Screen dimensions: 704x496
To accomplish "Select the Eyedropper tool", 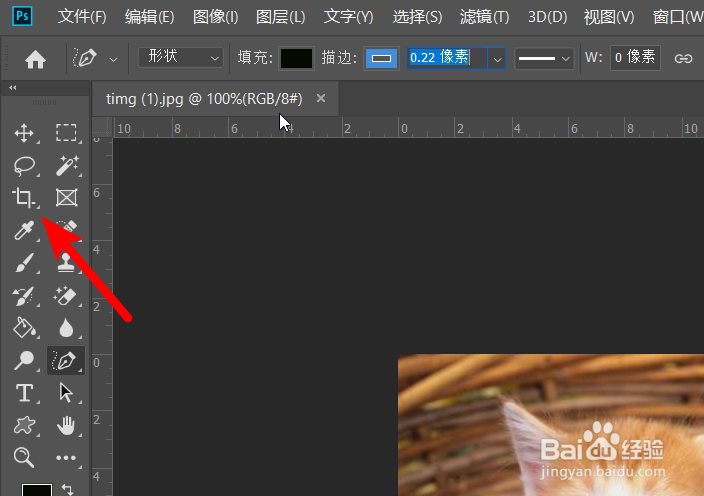I will pos(24,230).
